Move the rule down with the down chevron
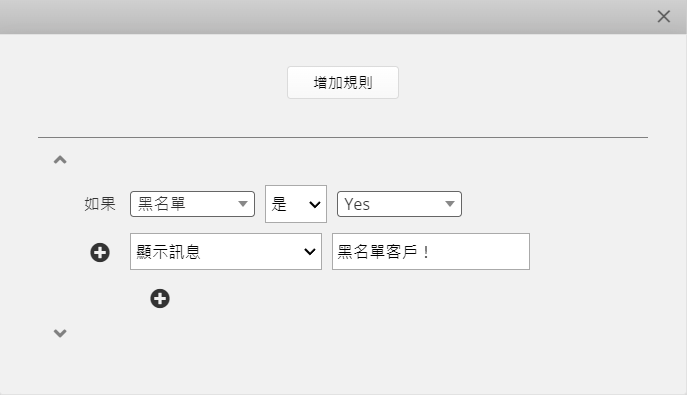687x395 pixels. 60,333
